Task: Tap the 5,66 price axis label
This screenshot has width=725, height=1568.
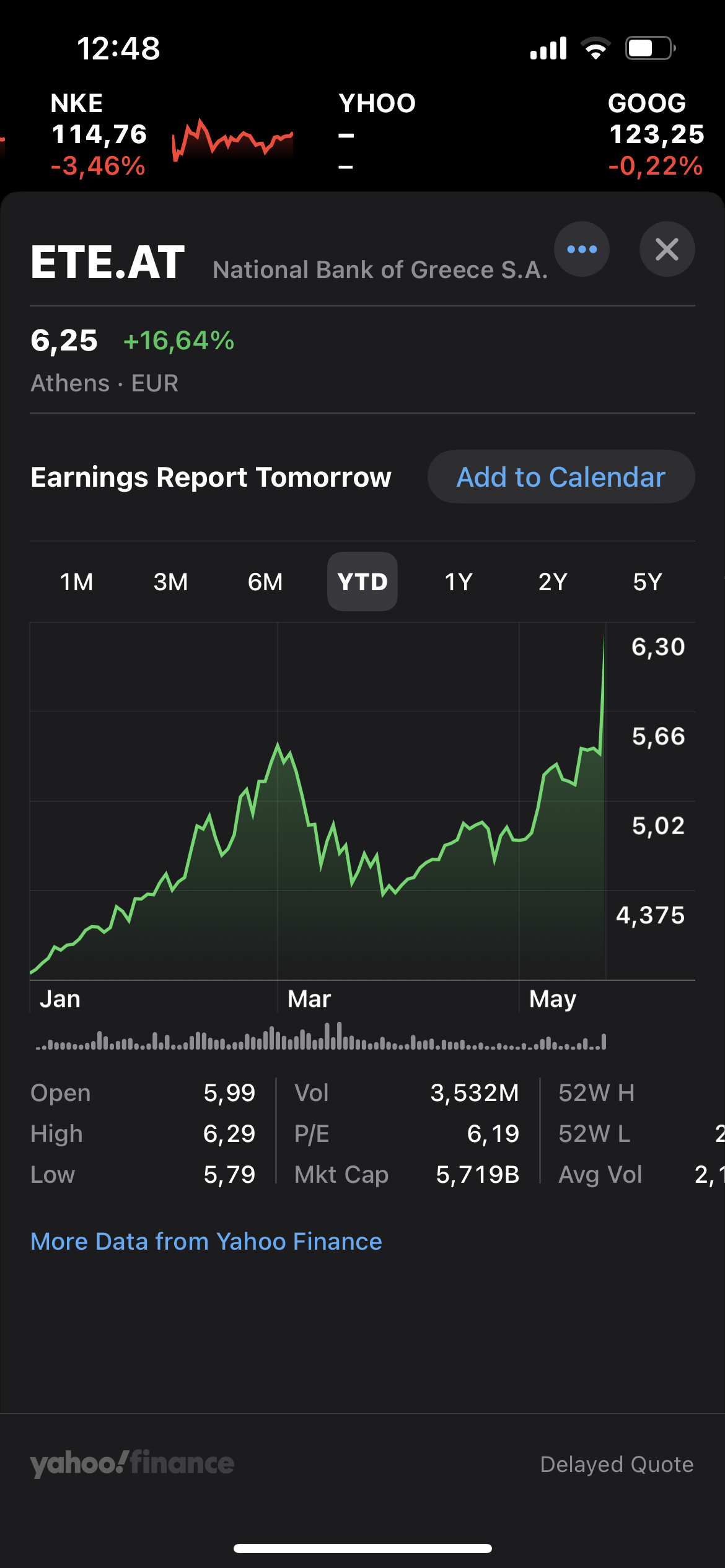Action: pos(658,736)
